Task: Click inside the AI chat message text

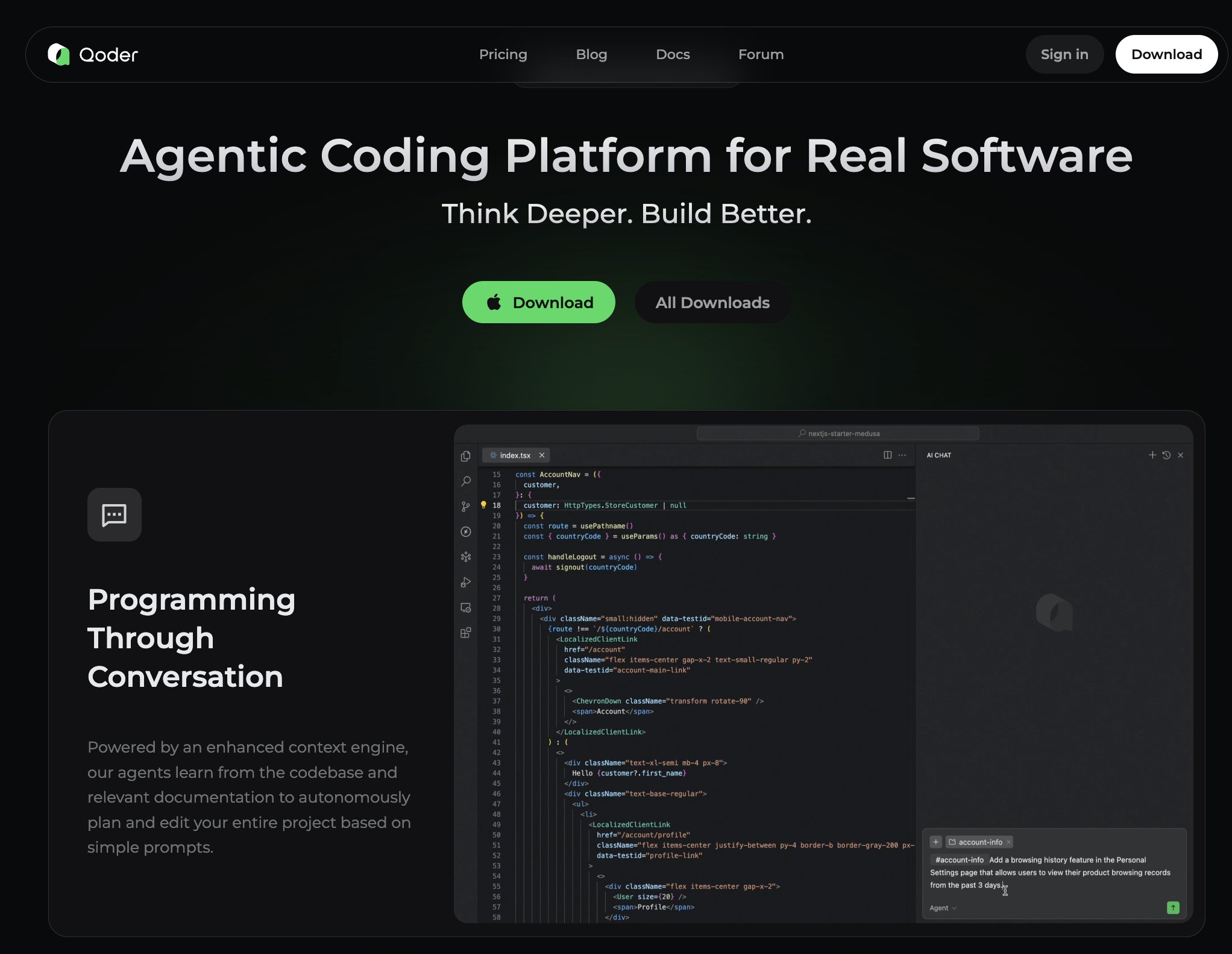Action: pyautogui.click(x=1050, y=873)
